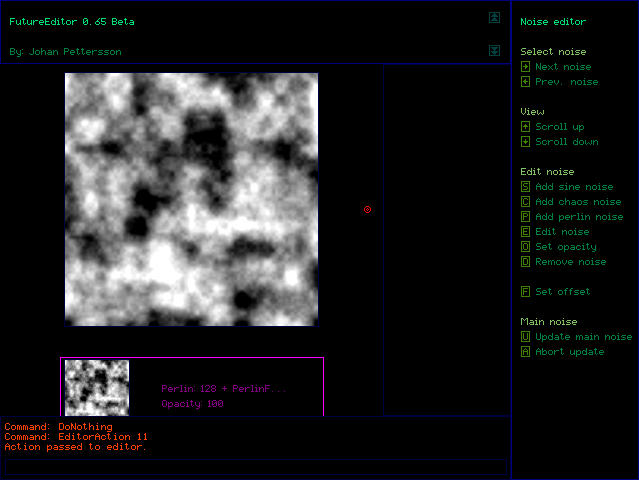Select 'Update main noise' menu entry
Image resolution: width=639 pixels, height=480 pixels.
583,337
